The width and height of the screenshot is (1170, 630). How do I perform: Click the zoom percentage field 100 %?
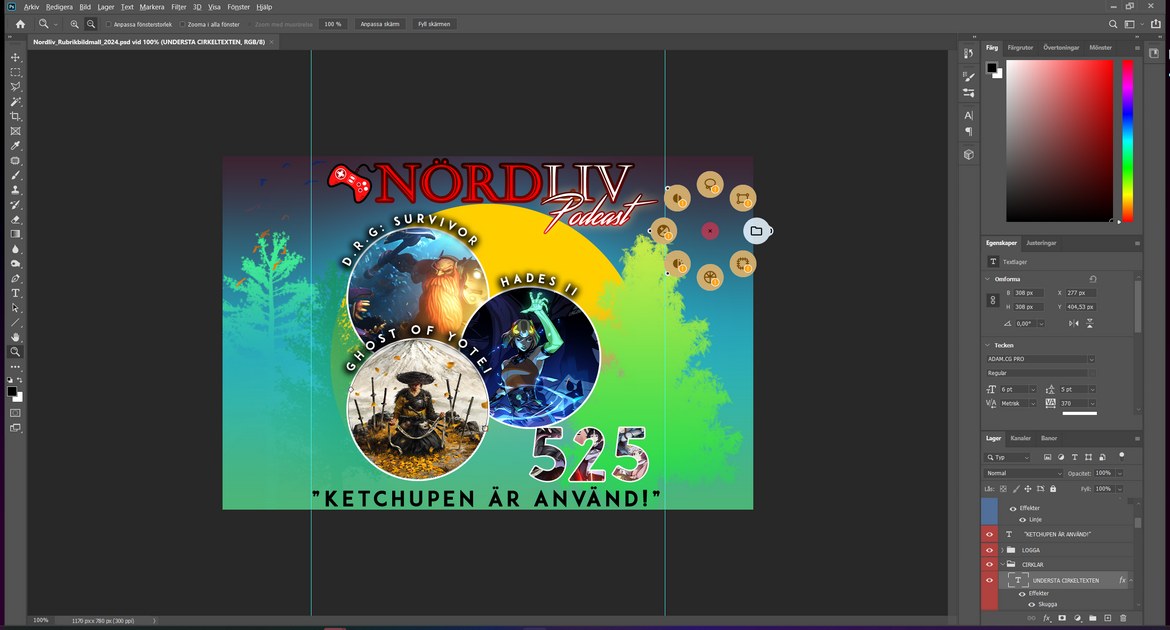(332, 24)
